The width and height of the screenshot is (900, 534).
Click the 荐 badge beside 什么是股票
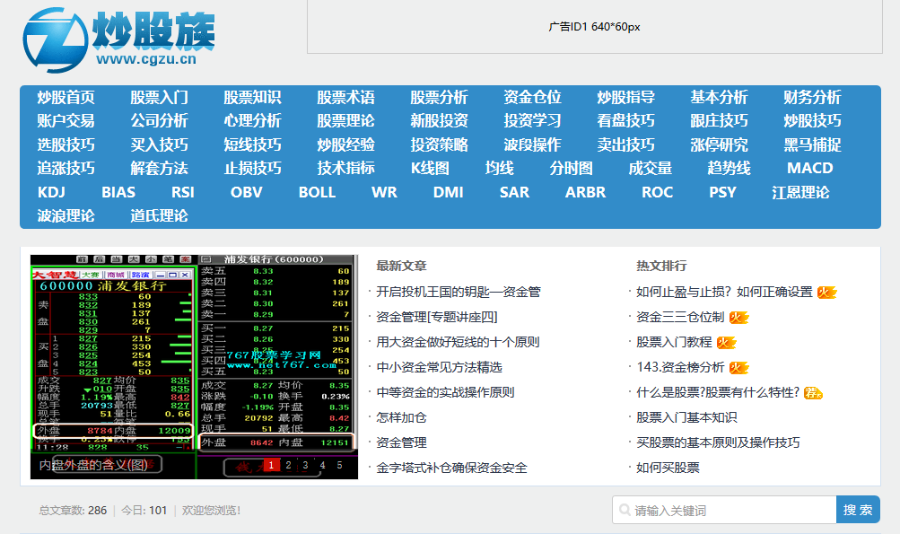[813, 393]
